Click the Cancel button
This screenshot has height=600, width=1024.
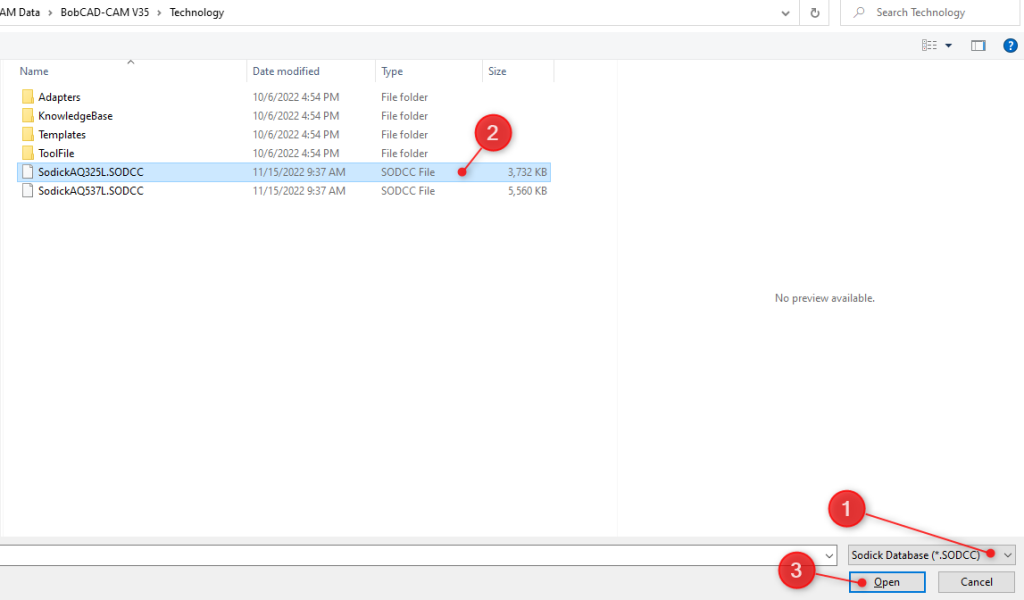(976, 582)
